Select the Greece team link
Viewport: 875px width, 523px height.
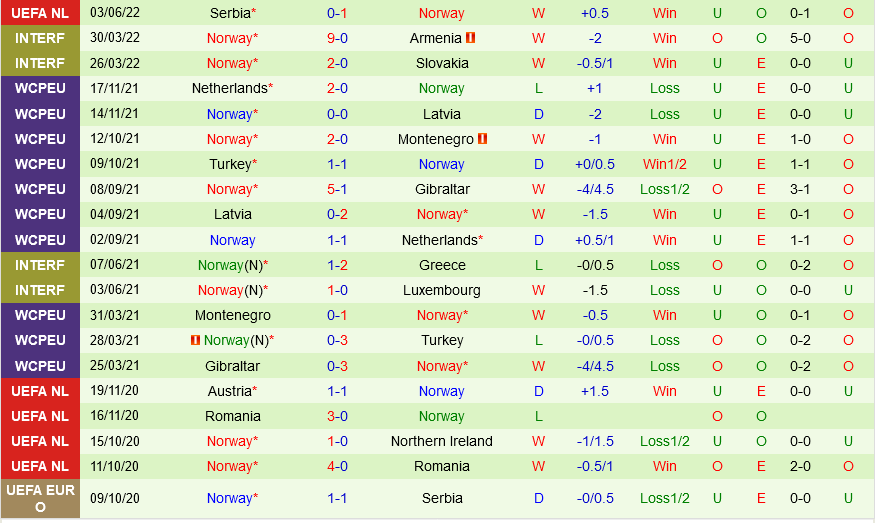pyautogui.click(x=442, y=265)
